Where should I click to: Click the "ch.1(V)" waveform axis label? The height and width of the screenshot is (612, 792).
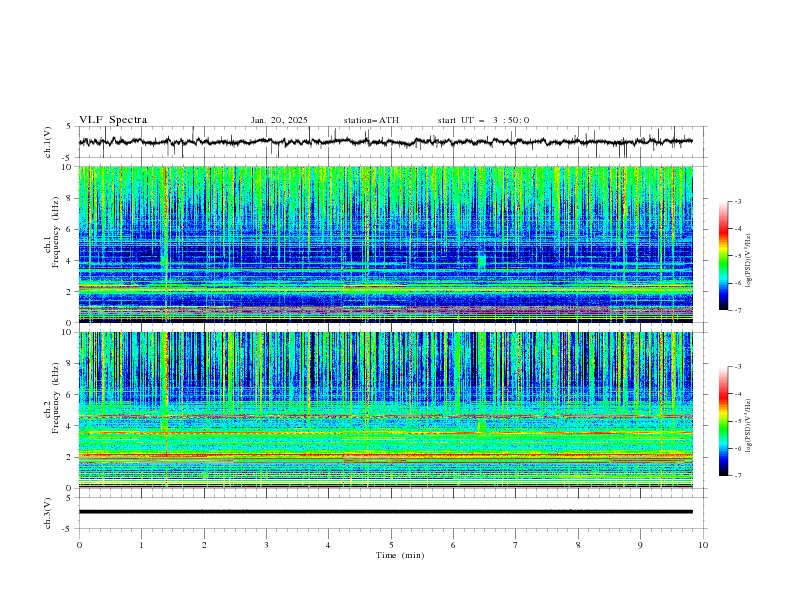(x=48, y=142)
